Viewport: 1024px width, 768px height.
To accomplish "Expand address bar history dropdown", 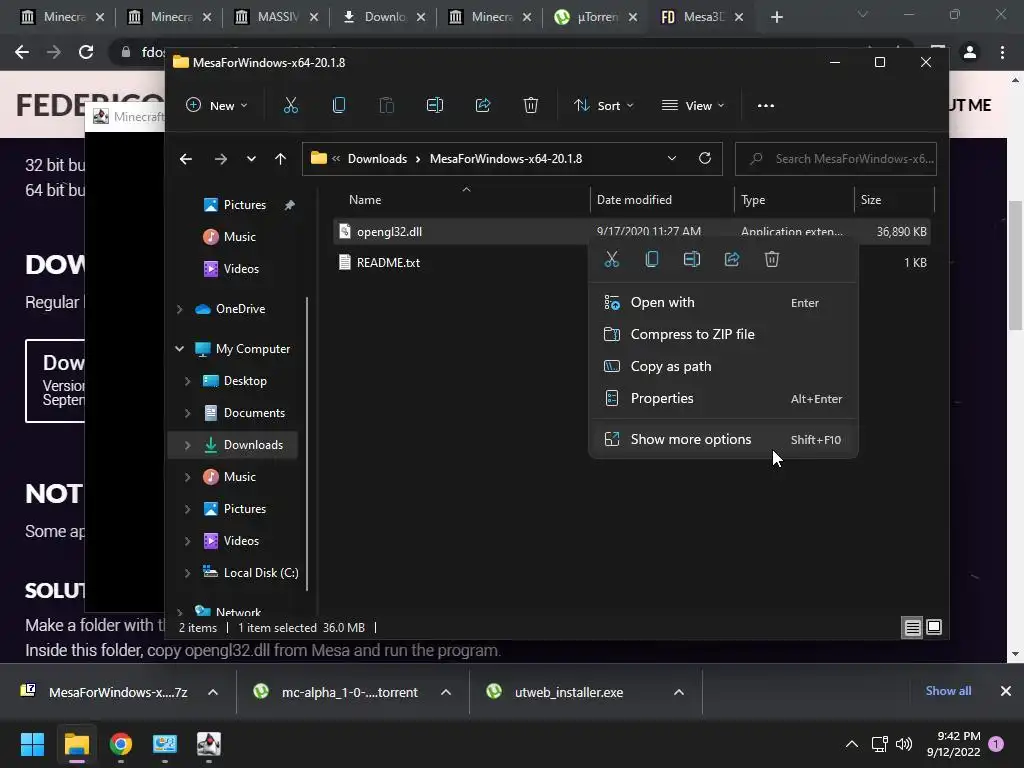I will [x=671, y=159].
